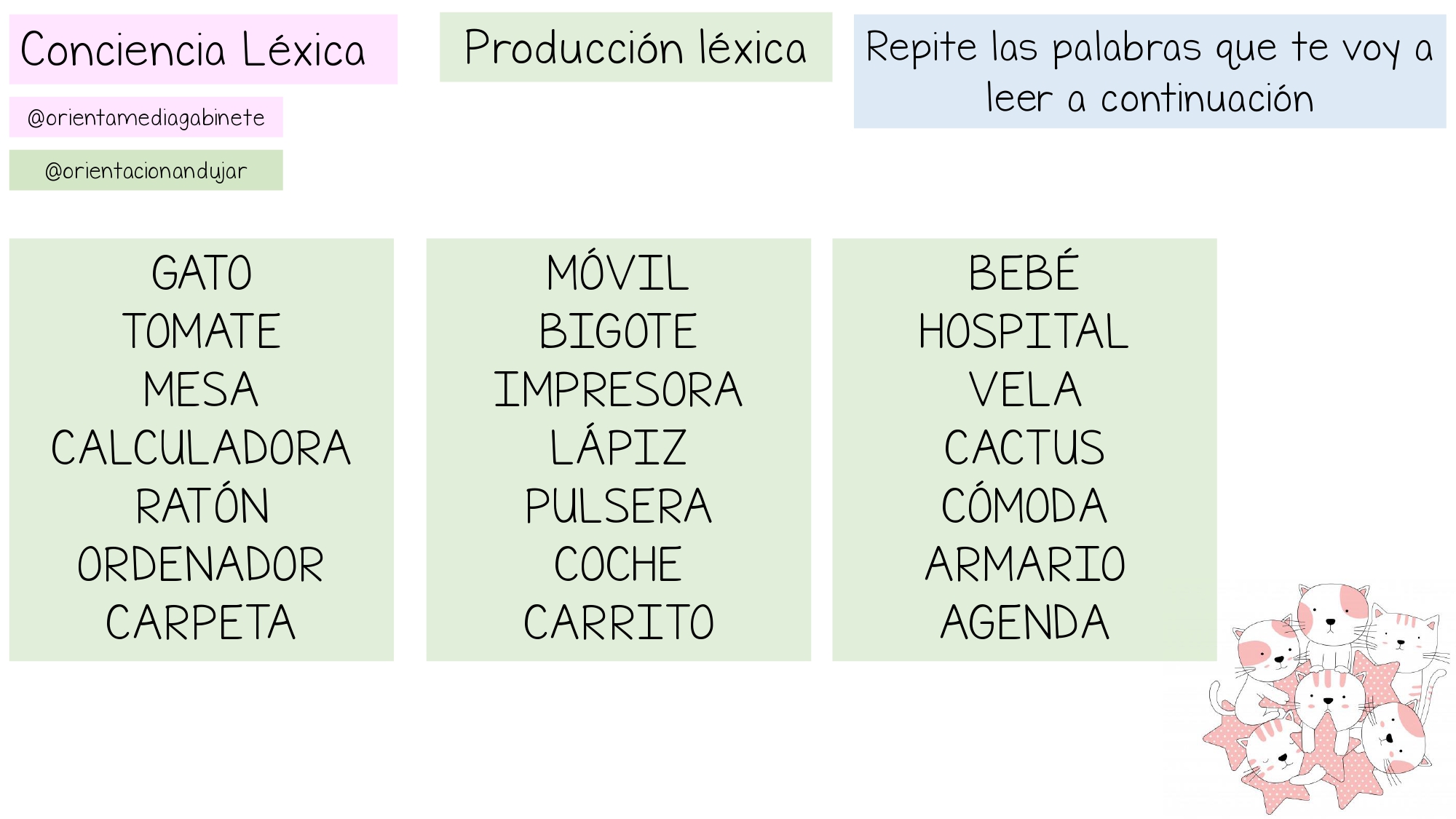Screen dimensions: 1456x819
Task: Click the word CALCULADORA
Action: [201, 448]
